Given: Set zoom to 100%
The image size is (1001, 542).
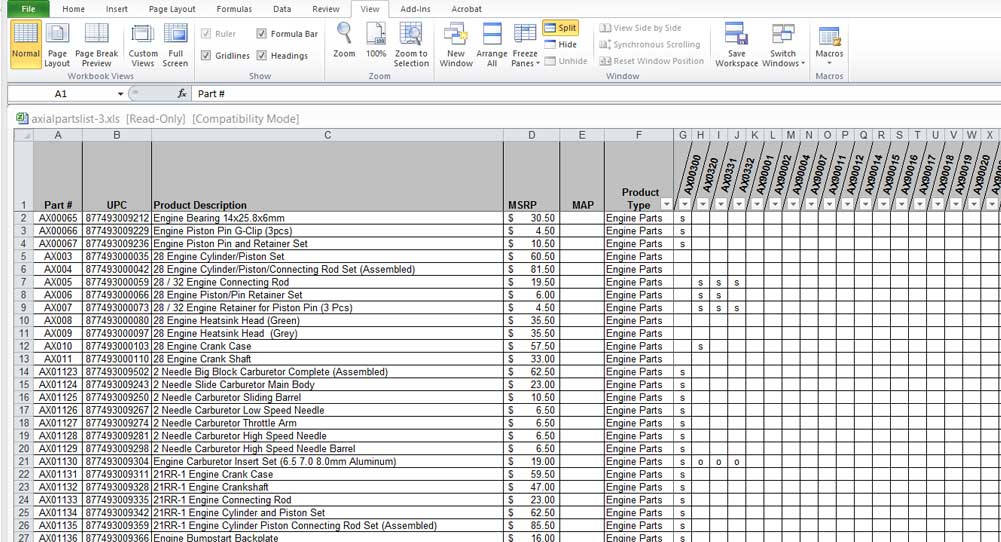Looking at the screenshot, I should (376, 41).
